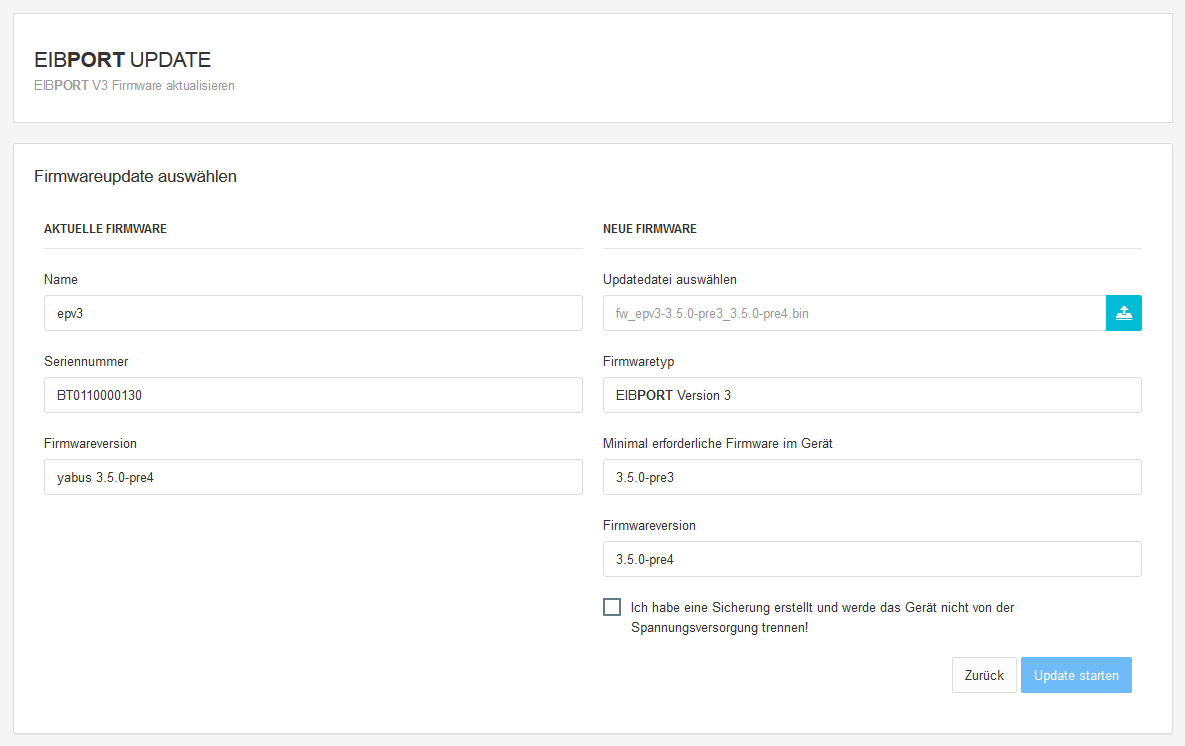Click the 'Minimal erforderliche Firmware im Gerät' label
The height and width of the screenshot is (746, 1185).
[718, 444]
